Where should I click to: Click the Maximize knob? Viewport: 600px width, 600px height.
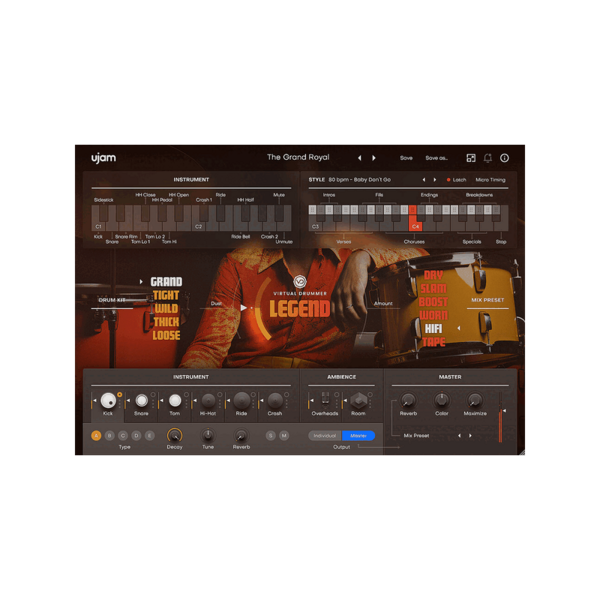point(475,400)
